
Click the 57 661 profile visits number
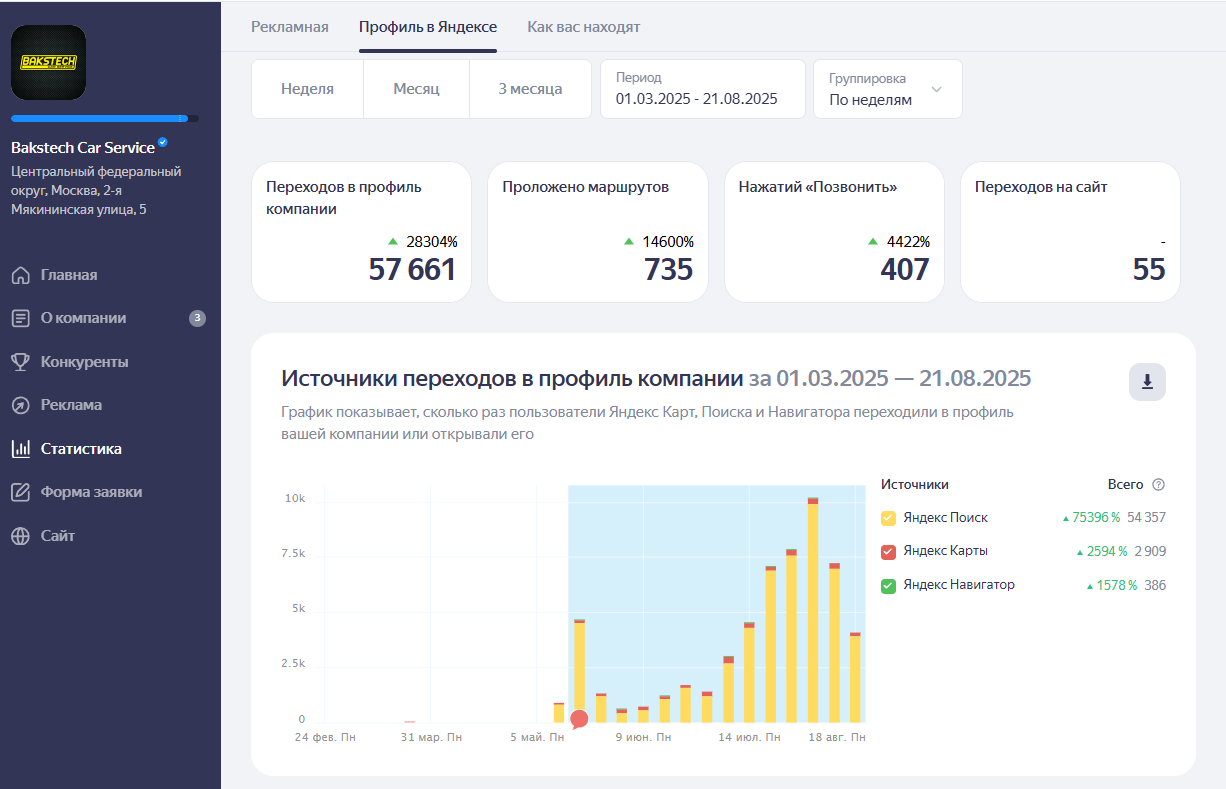412,270
